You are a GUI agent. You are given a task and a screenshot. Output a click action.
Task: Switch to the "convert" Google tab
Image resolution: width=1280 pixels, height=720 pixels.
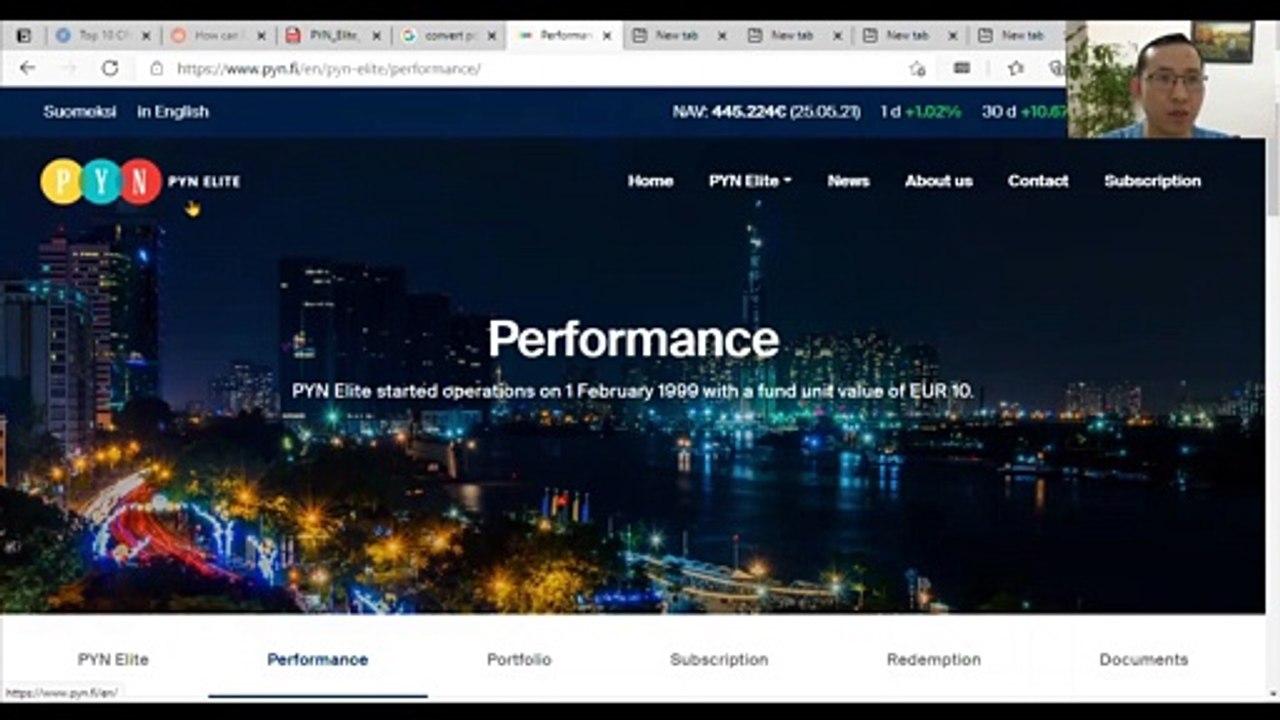point(449,35)
